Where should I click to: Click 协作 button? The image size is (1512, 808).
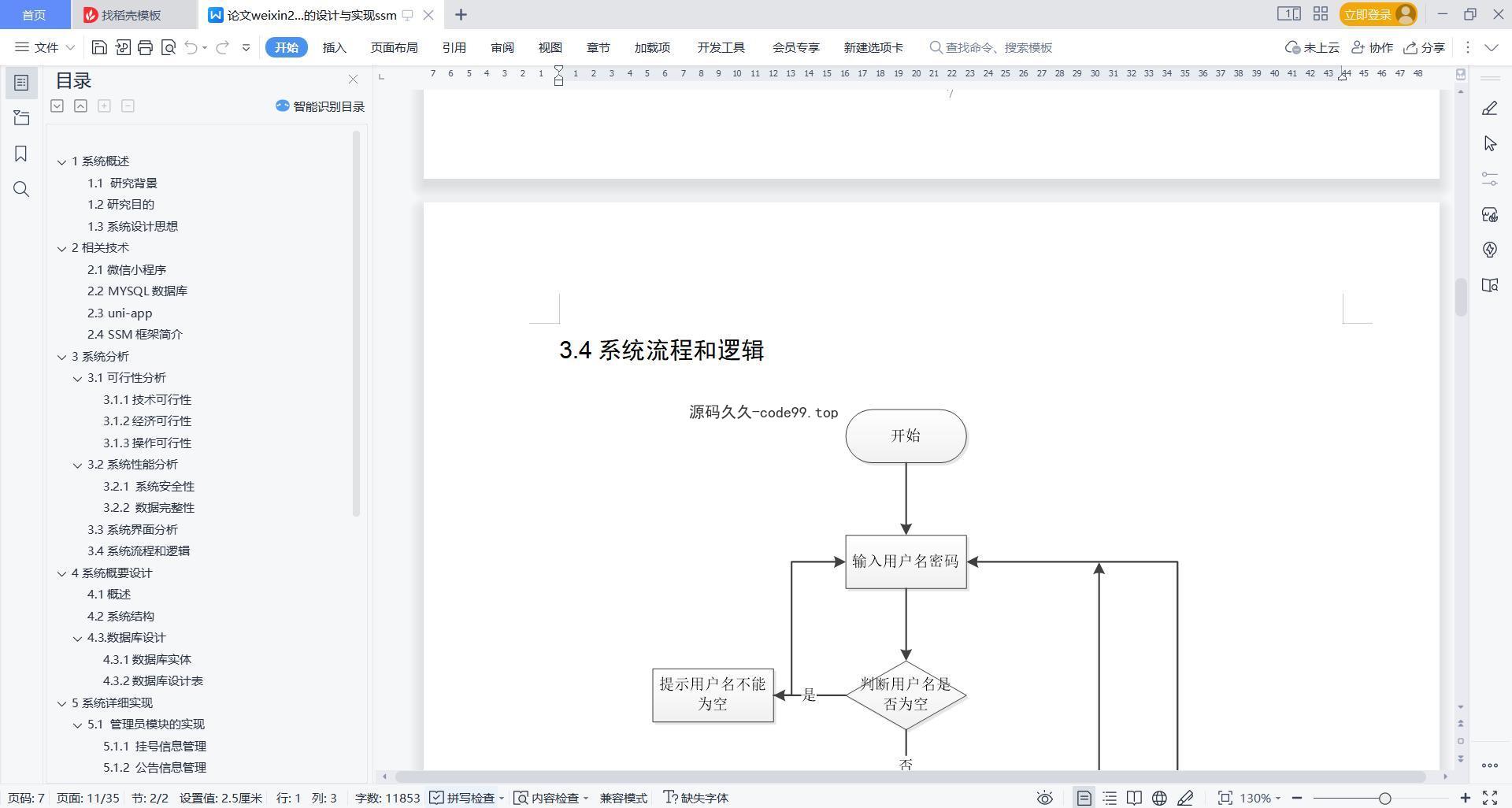1372,47
